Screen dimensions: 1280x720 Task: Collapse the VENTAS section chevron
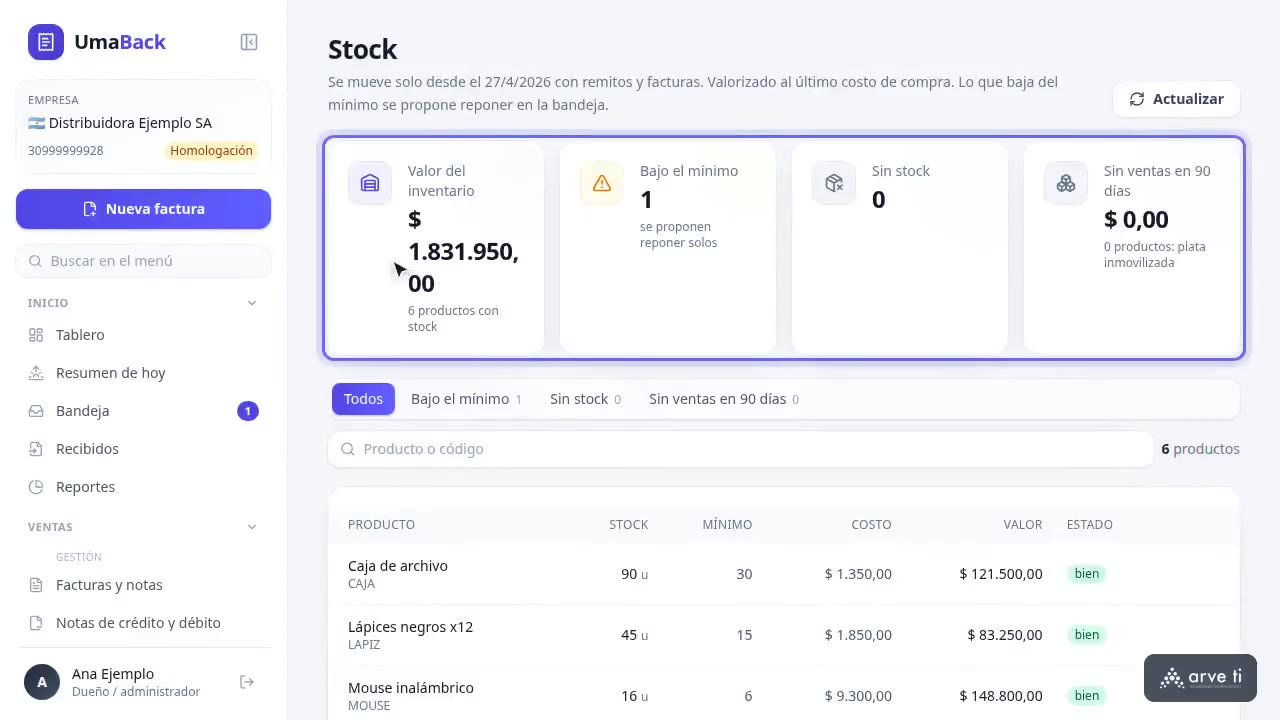click(252, 527)
